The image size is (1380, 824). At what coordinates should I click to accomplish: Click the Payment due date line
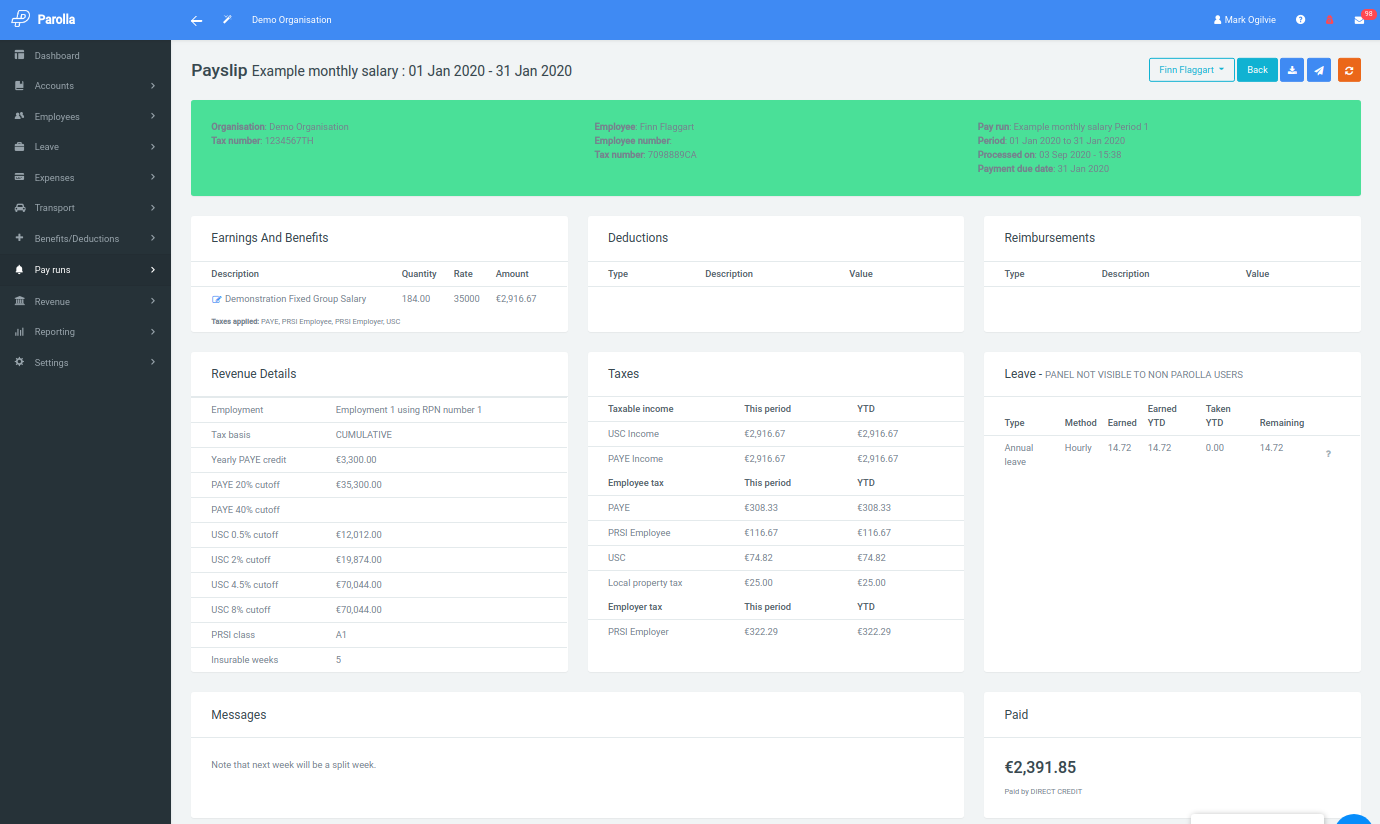(x=1043, y=169)
